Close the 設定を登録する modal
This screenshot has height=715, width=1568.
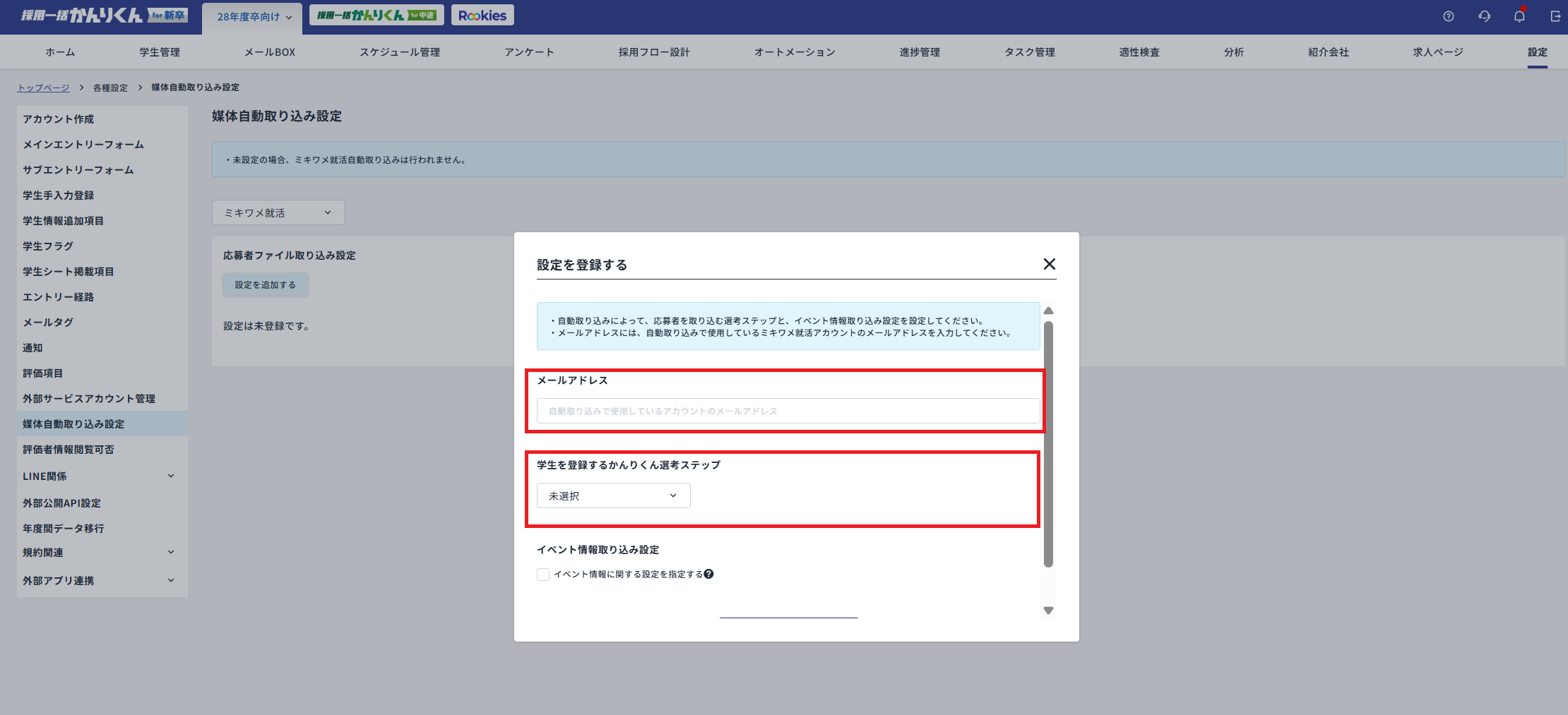pos(1050,264)
